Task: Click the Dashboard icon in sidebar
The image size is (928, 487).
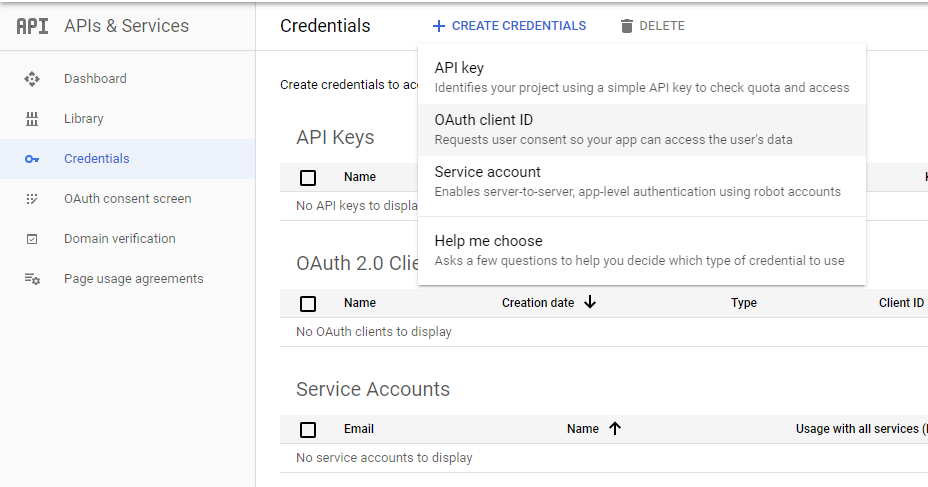Action: [x=32, y=79]
